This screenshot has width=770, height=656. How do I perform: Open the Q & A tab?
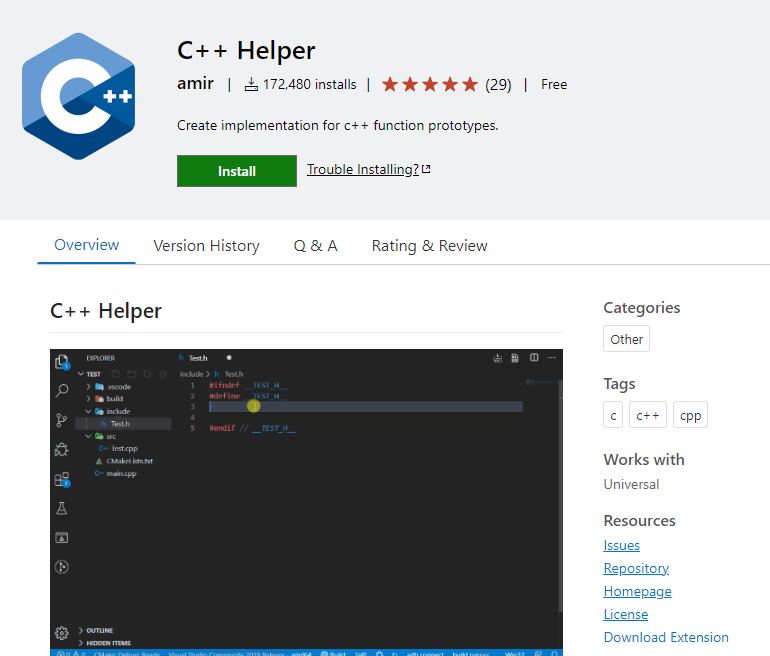[x=315, y=246]
